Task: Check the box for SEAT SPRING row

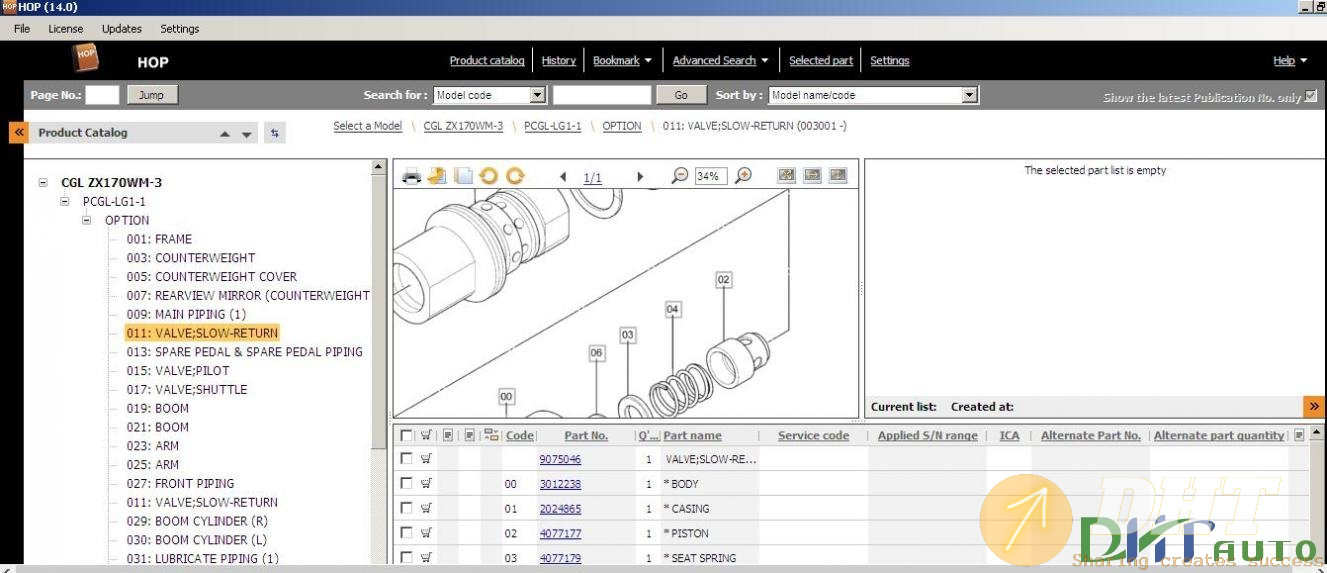Action: [406, 557]
